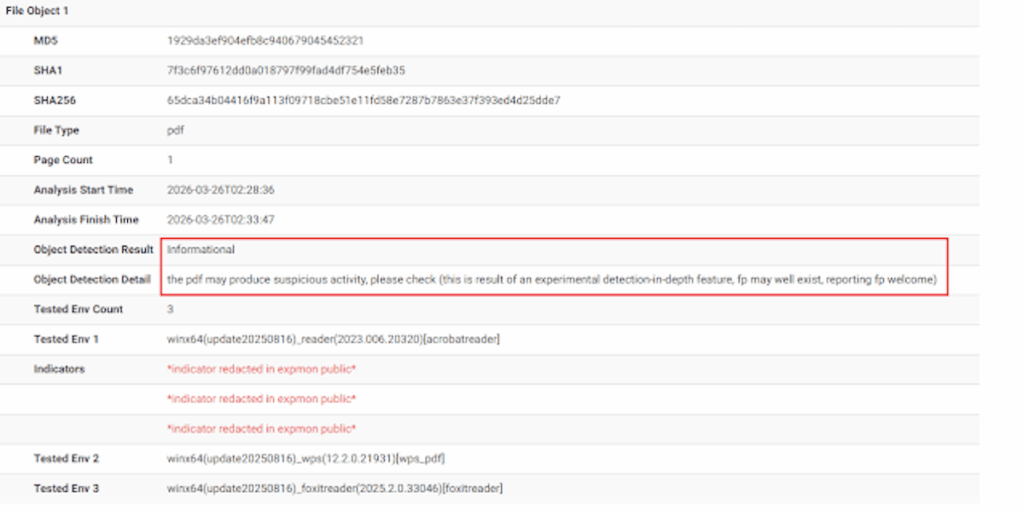1024x510 pixels.
Task: Click the Object Detection Detail description text
Action: point(551,280)
